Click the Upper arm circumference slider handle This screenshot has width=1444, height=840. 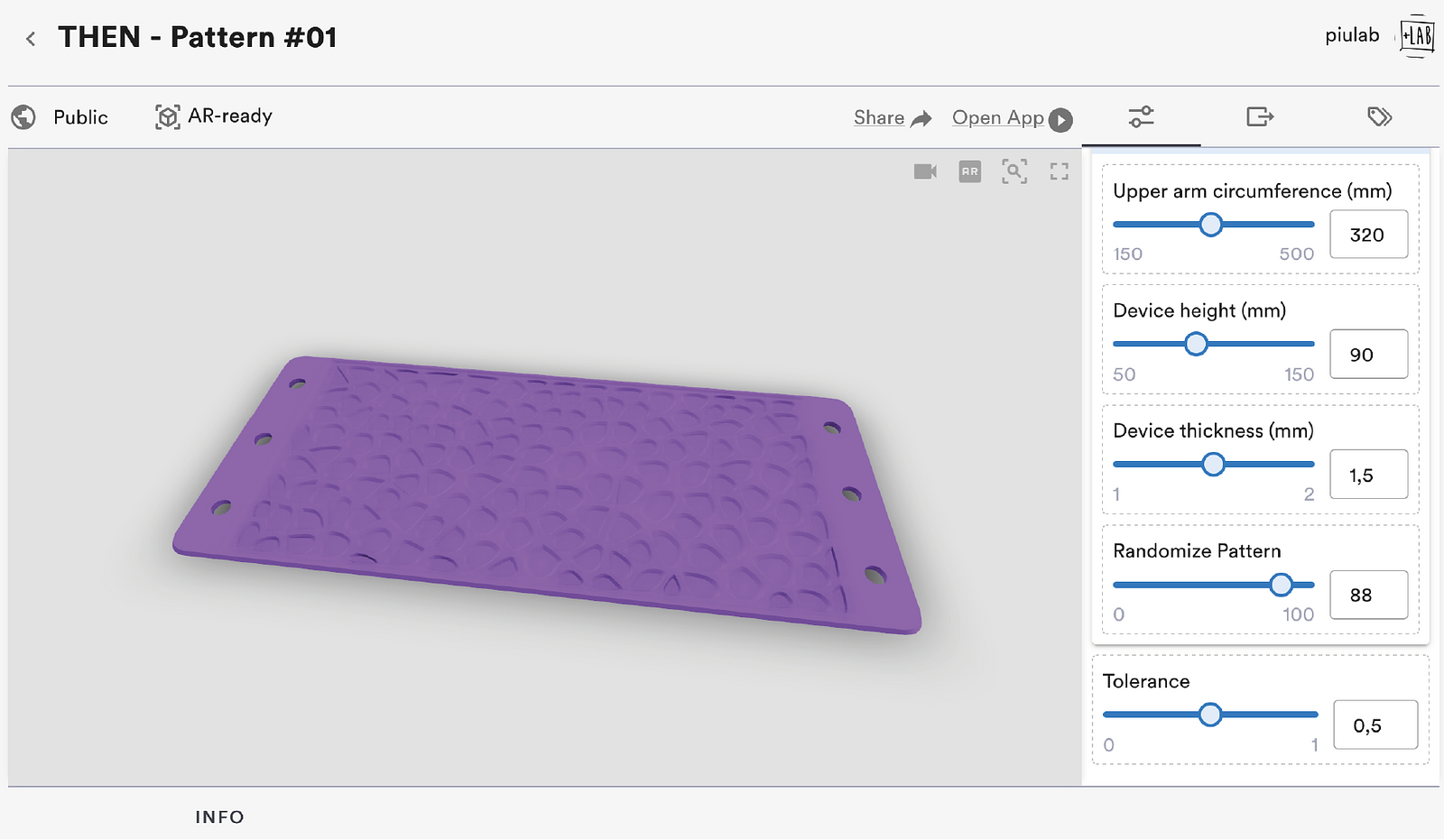[1211, 225]
